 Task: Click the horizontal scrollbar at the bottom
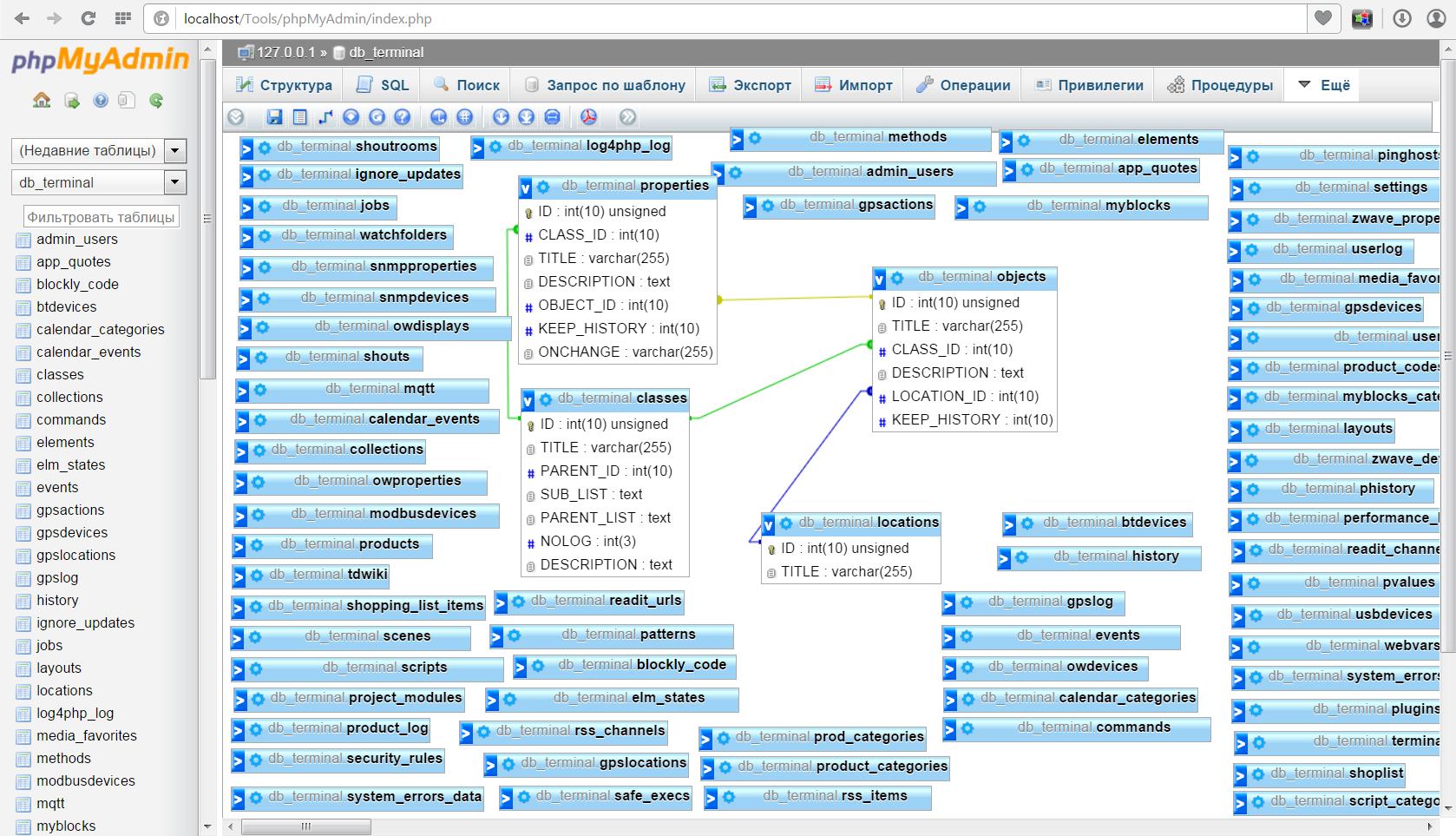pos(305,826)
